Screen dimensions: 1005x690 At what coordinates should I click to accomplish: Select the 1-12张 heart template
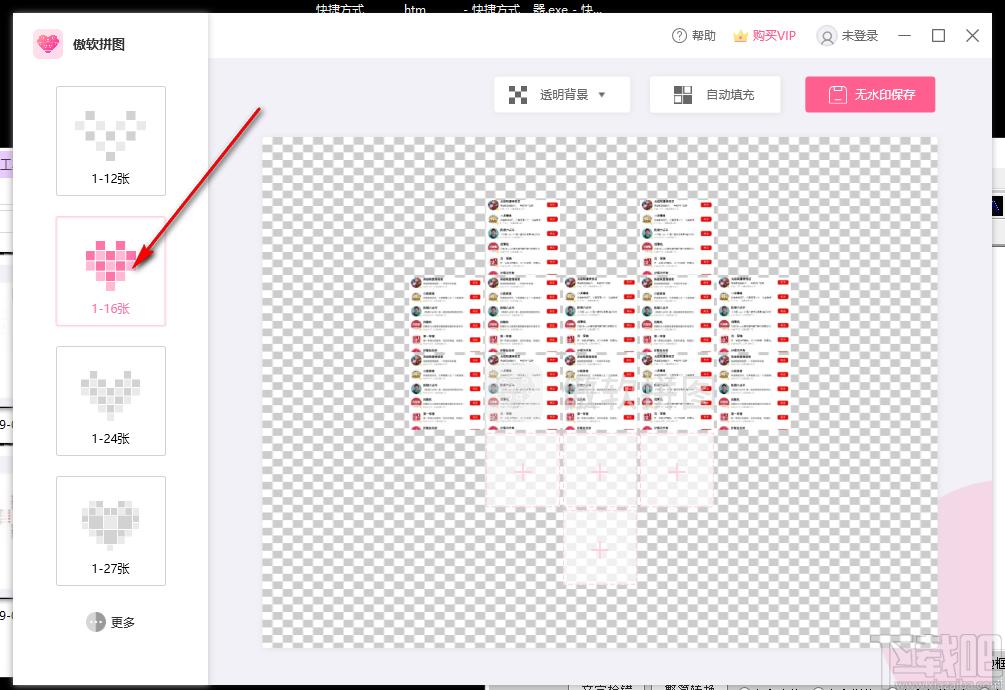click(x=111, y=140)
